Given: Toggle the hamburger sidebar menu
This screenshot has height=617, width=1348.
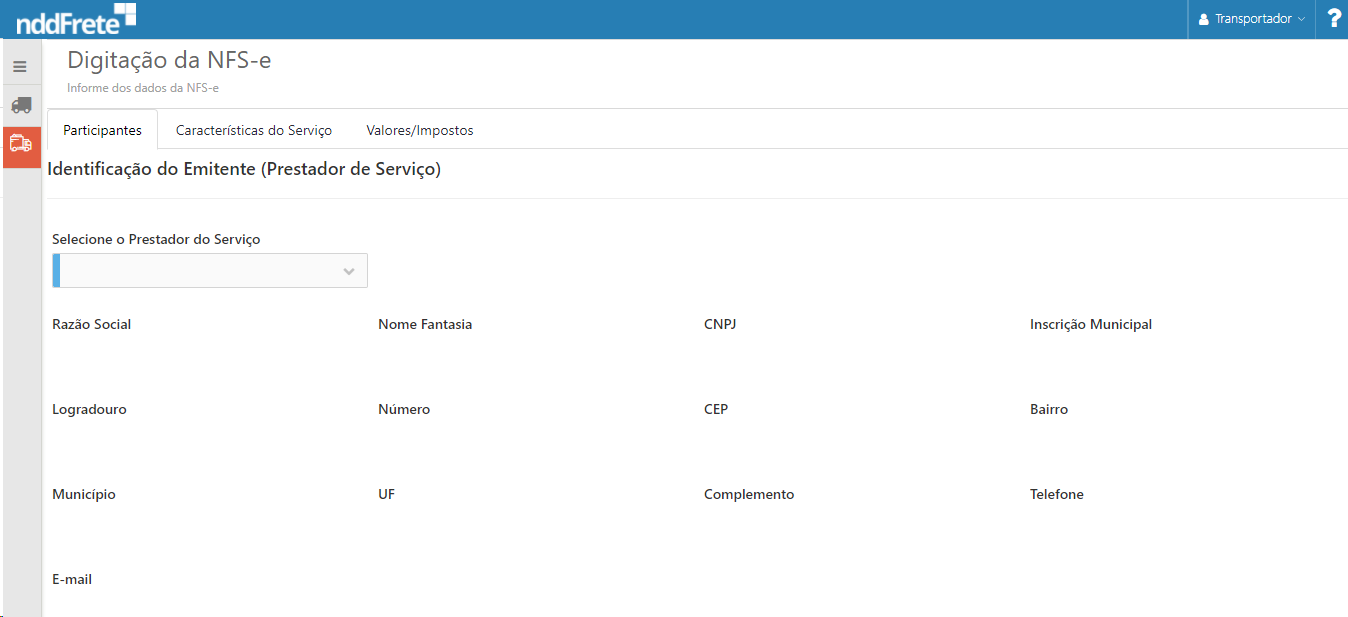Looking at the screenshot, I should (x=20, y=67).
